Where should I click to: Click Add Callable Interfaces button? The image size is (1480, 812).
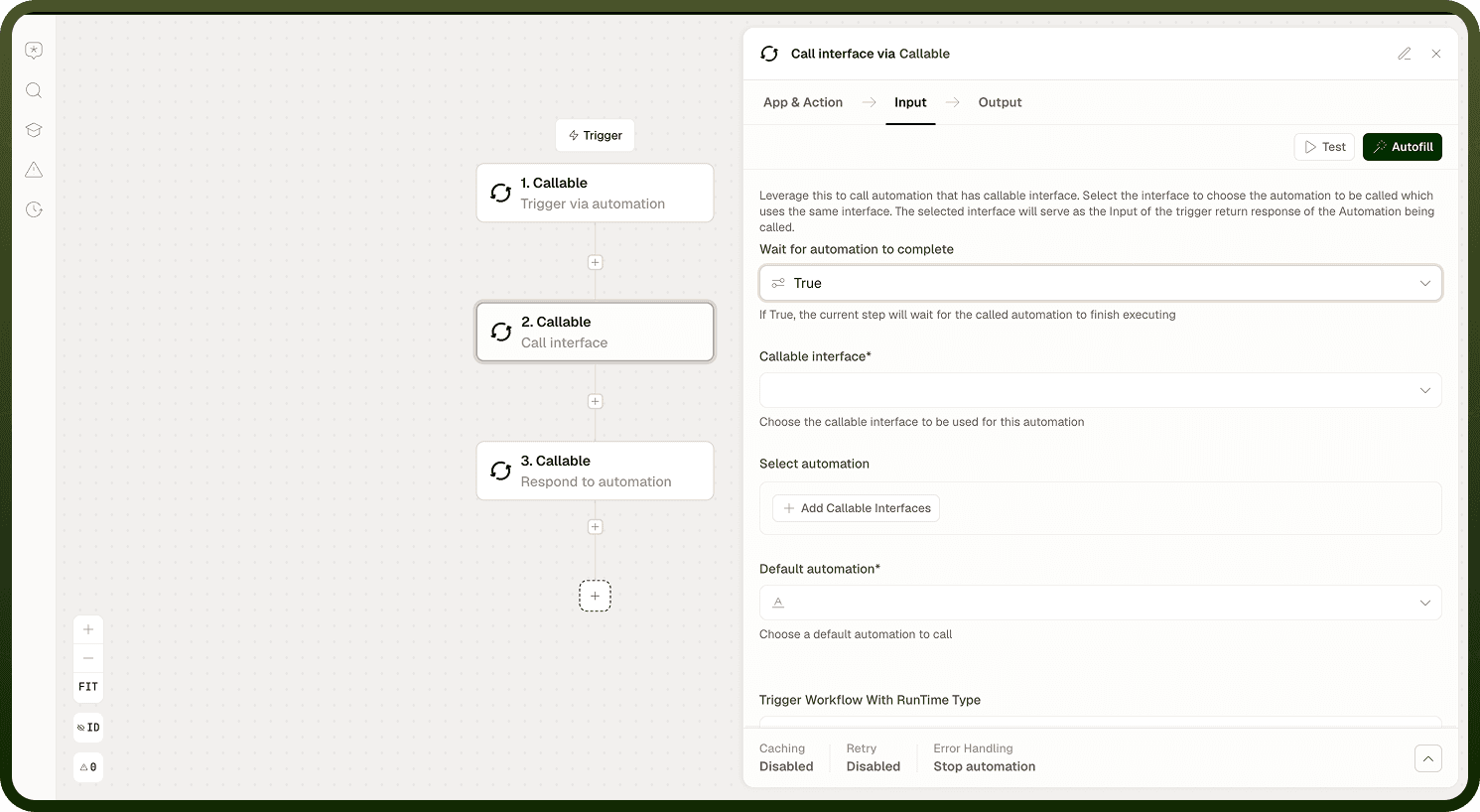tap(857, 508)
